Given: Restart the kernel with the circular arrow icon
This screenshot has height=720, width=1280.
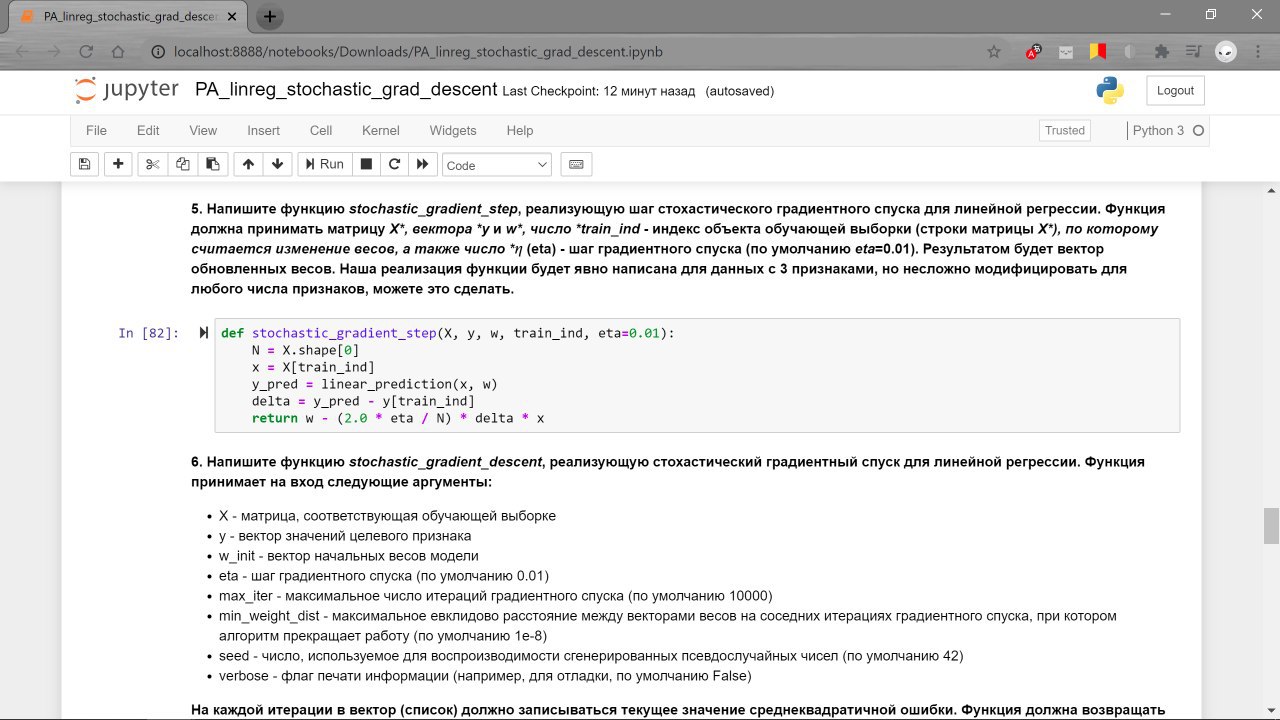Looking at the screenshot, I should pos(394,164).
